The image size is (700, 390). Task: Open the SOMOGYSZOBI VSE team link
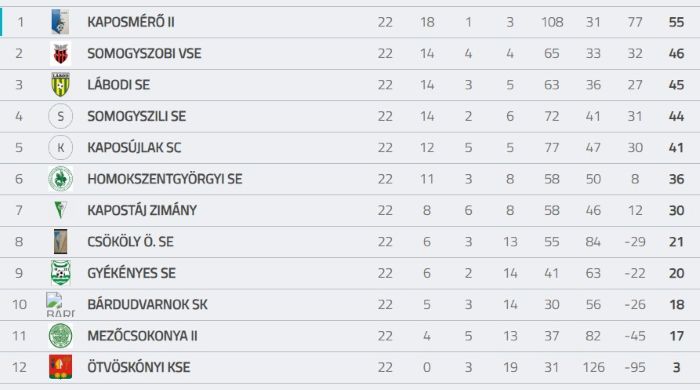point(144,54)
